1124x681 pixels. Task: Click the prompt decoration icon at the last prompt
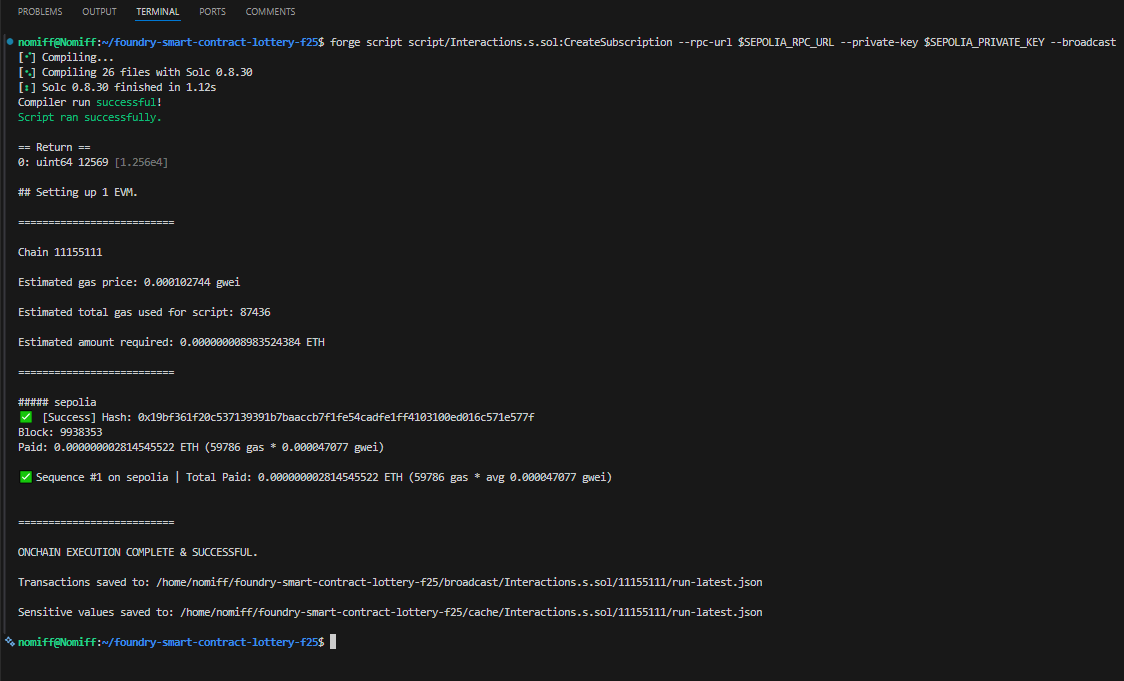[x=9, y=642]
